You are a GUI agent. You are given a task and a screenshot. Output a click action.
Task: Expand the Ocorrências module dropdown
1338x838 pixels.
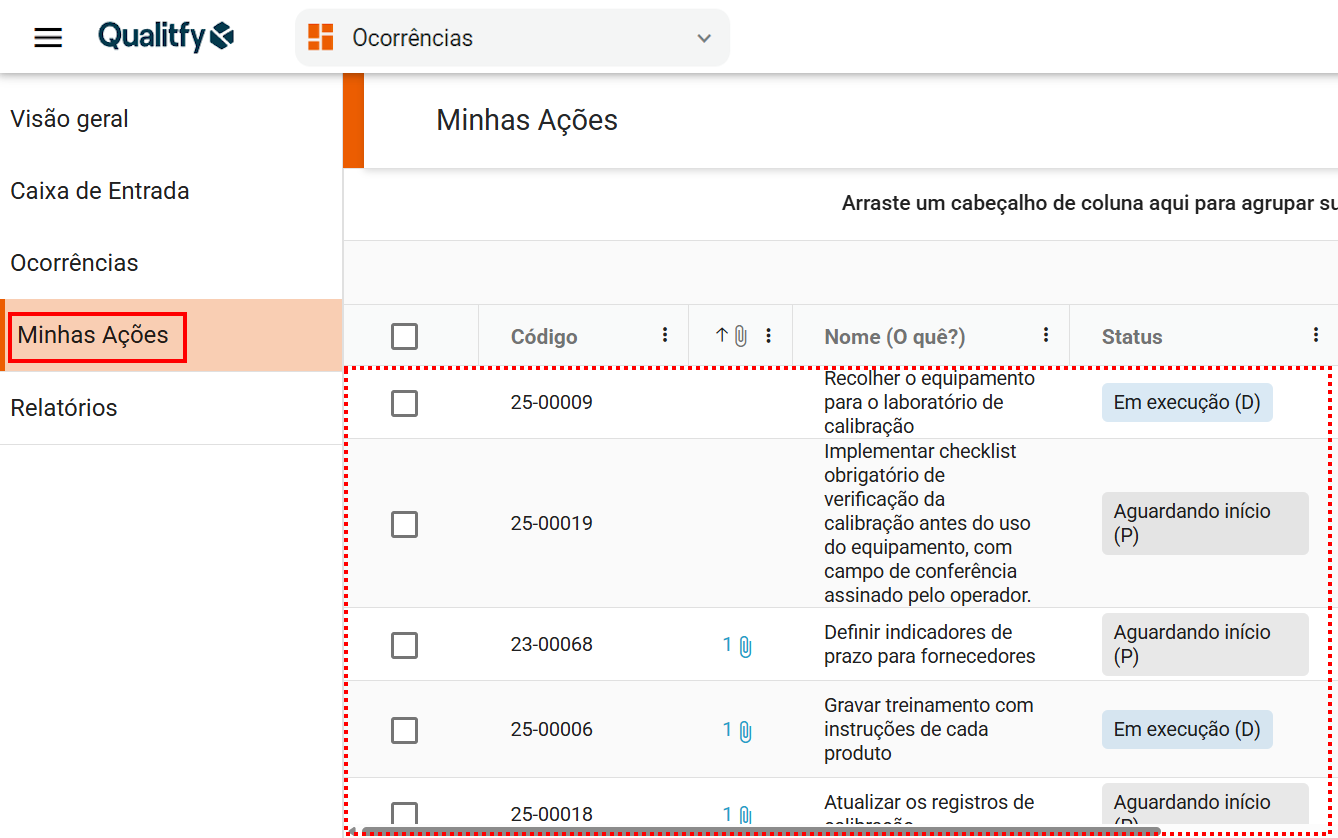pyautogui.click(x=704, y=38)
